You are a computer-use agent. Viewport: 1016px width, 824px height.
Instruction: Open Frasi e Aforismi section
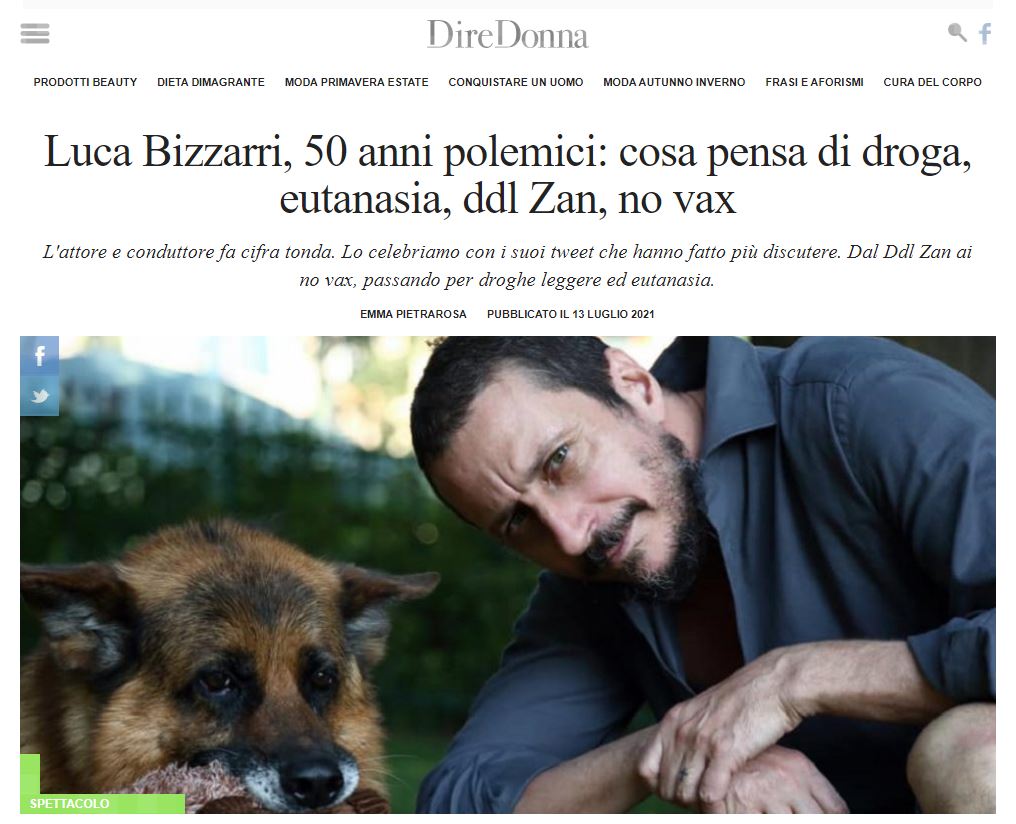(x=814, y=82)
